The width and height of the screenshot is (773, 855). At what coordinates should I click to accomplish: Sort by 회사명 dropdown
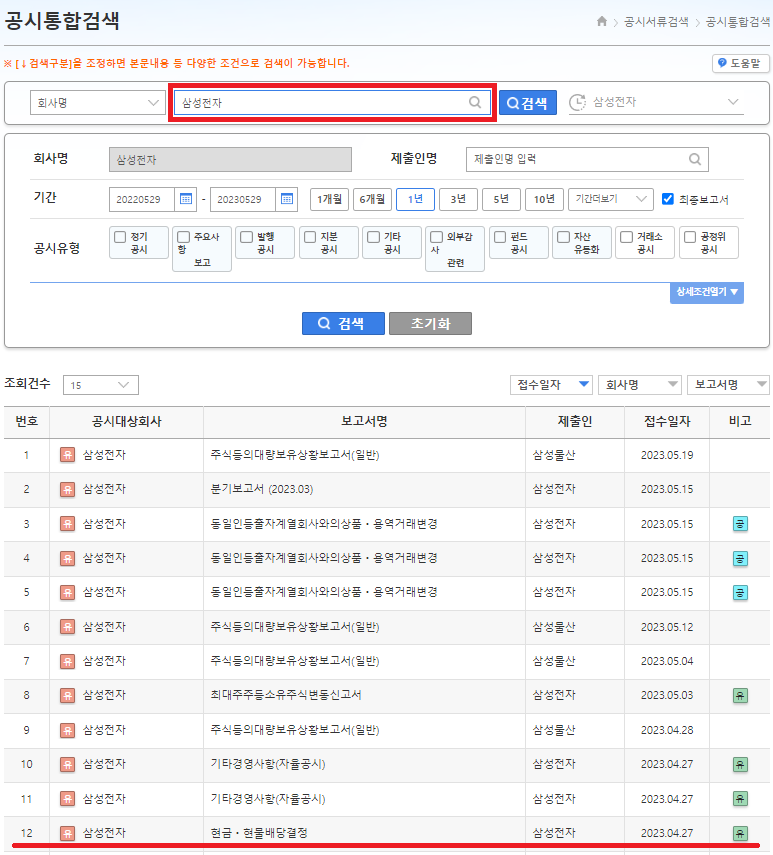tap(640, 384)
